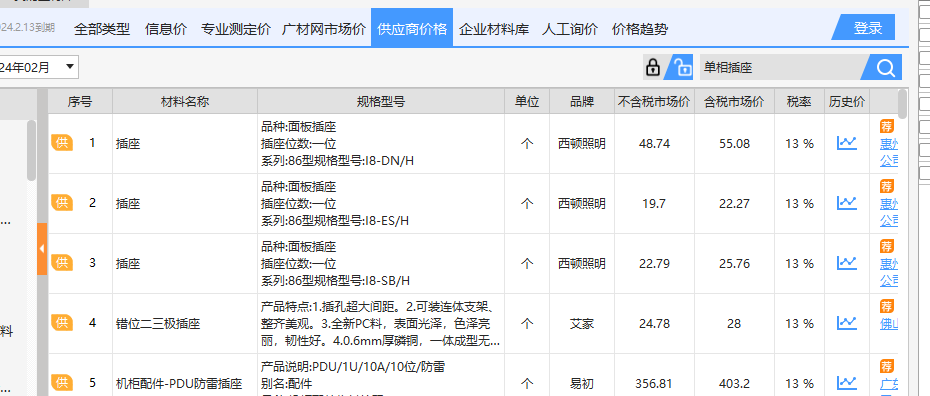Open the 2024年02月 date dropdown
Viewport: 930px width, 396px height.
38,68
